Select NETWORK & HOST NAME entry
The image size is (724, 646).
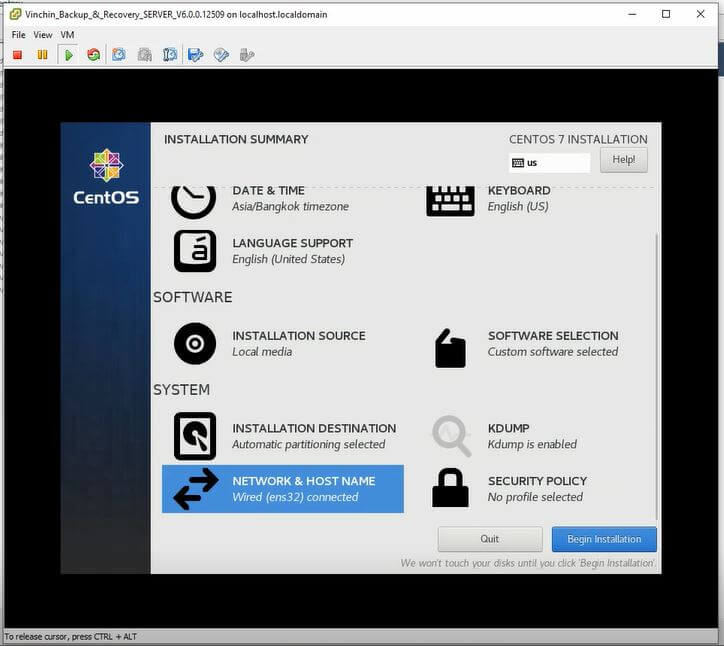[x=283, y=489]
